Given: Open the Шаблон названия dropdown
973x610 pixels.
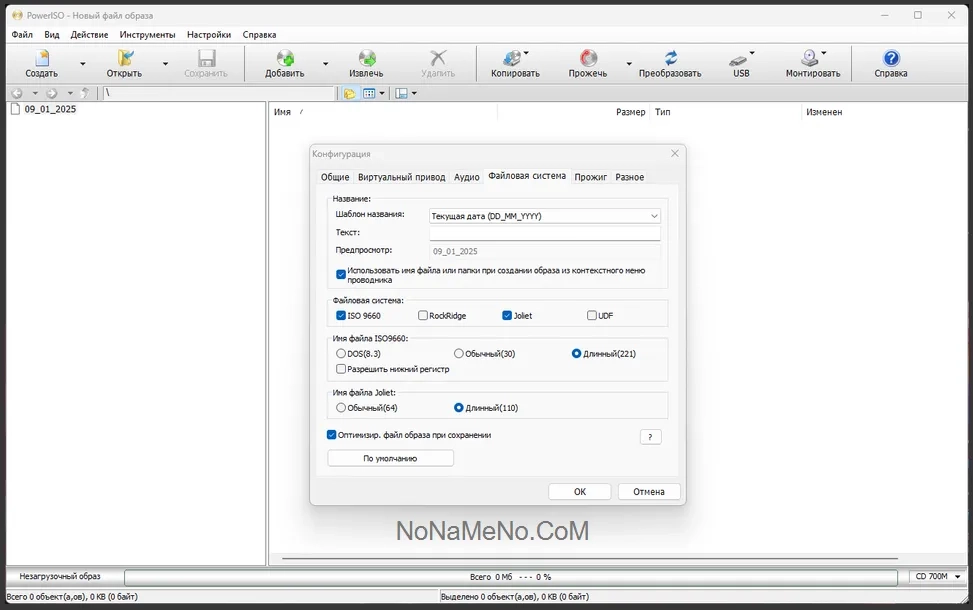Looking at the screenshot, I should tap(654, 216).
